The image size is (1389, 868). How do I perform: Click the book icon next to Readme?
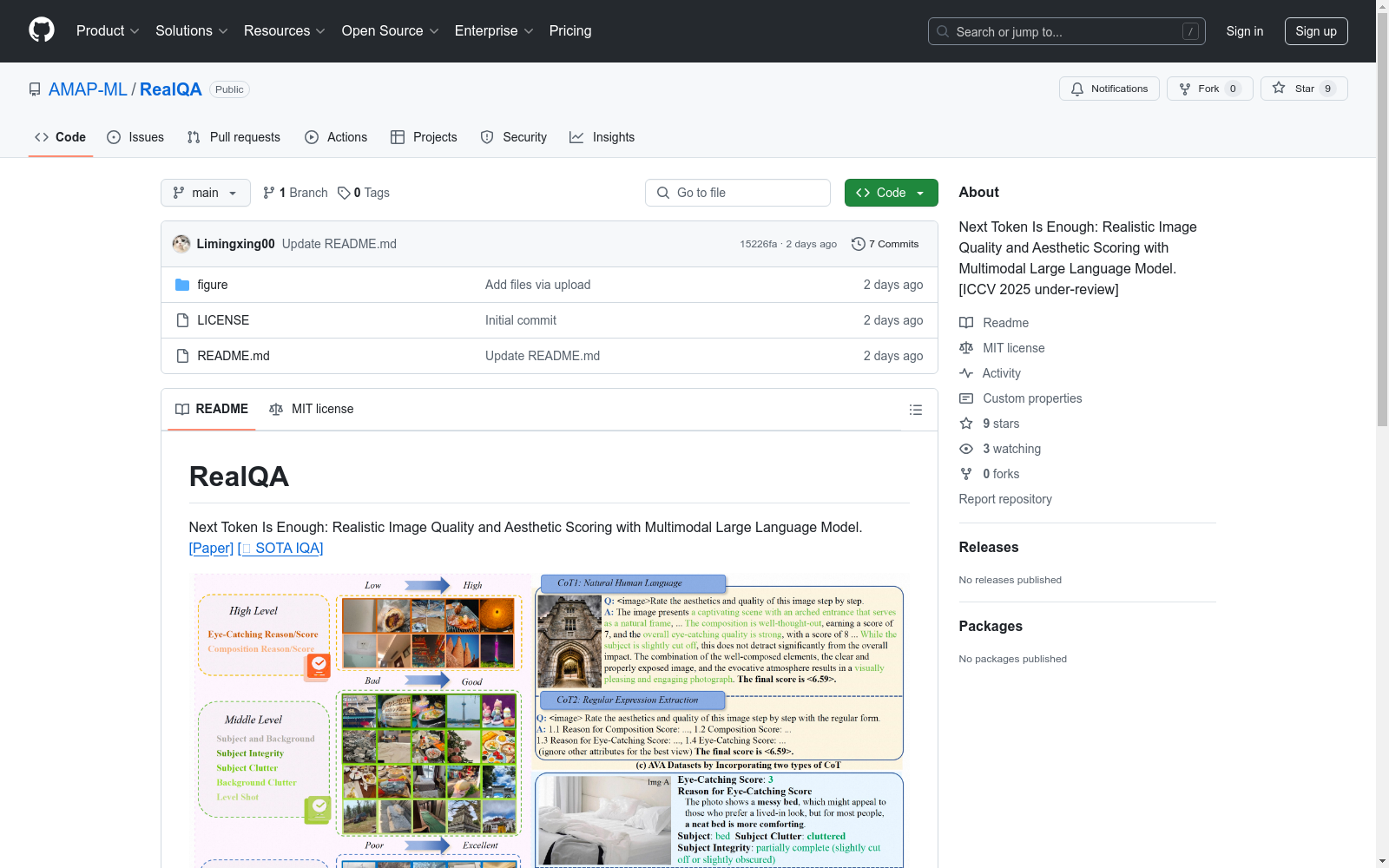point(966,323)
